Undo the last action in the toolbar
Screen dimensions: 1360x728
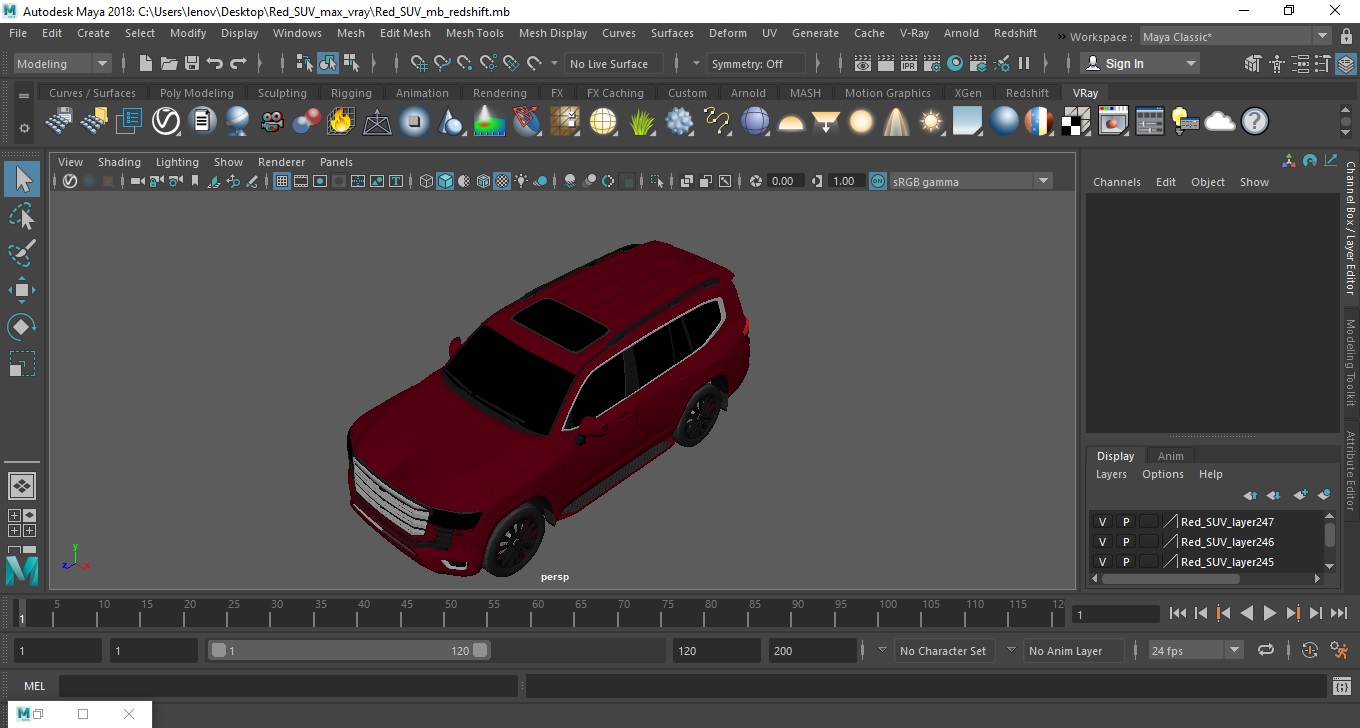tap(215, 63)
